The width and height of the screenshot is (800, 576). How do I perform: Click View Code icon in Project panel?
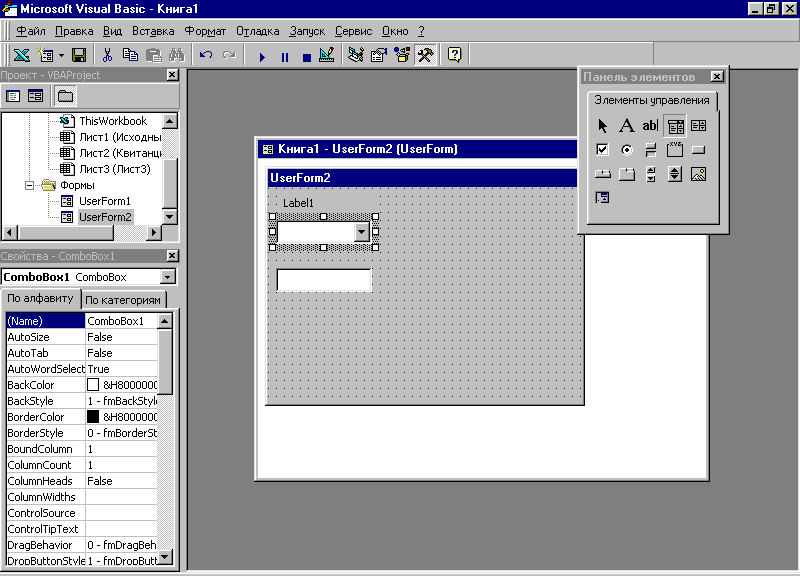click(x=13, y=96)
